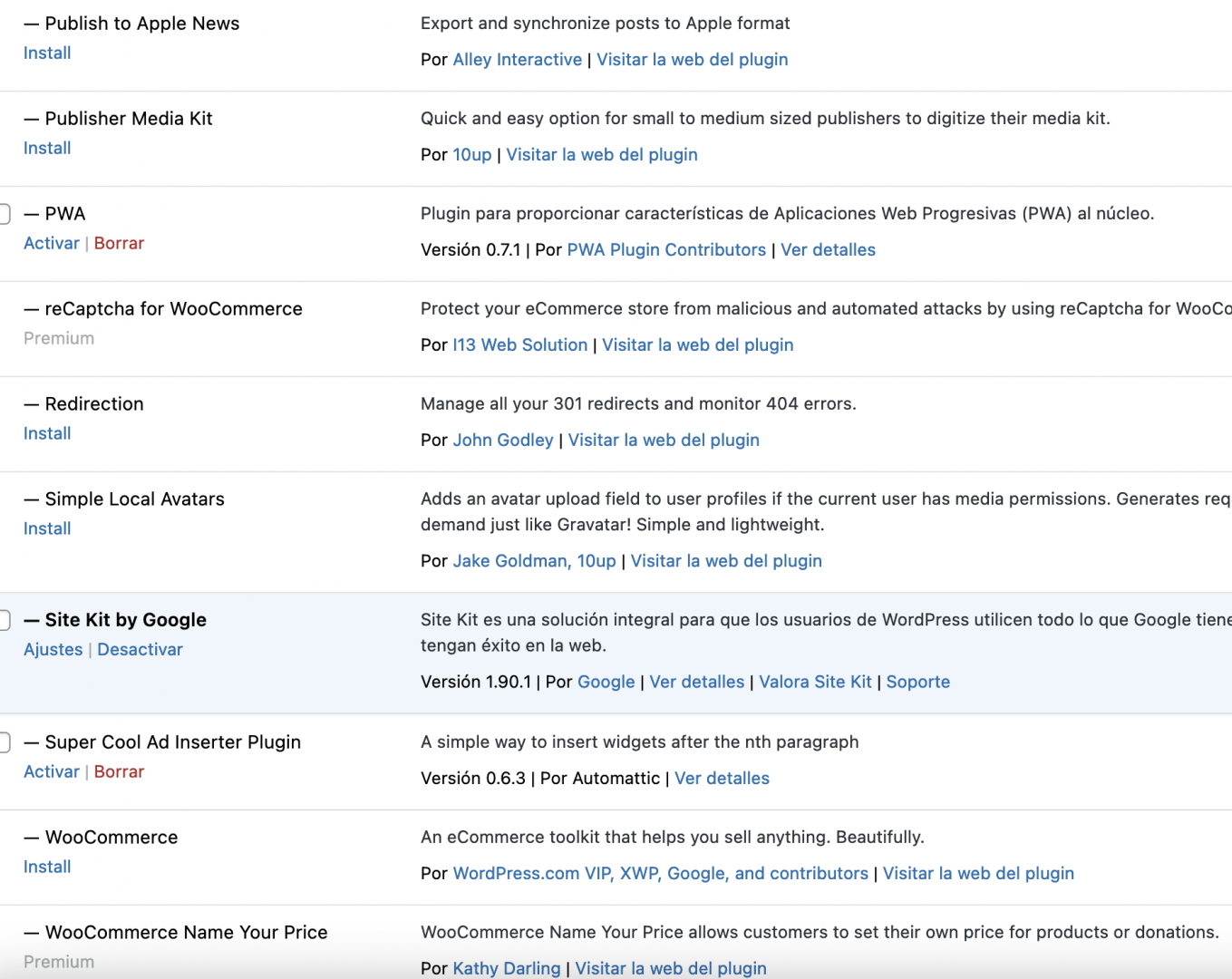Click Valora Site Kit link
Screen dimensions: 1232x979
click(816, 682)
